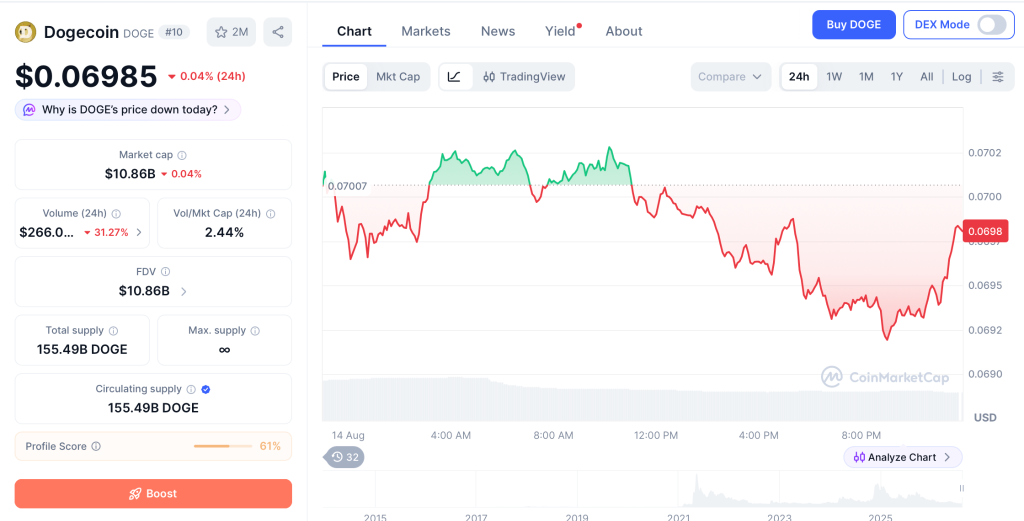Open chart settings sliders icon

998,77
